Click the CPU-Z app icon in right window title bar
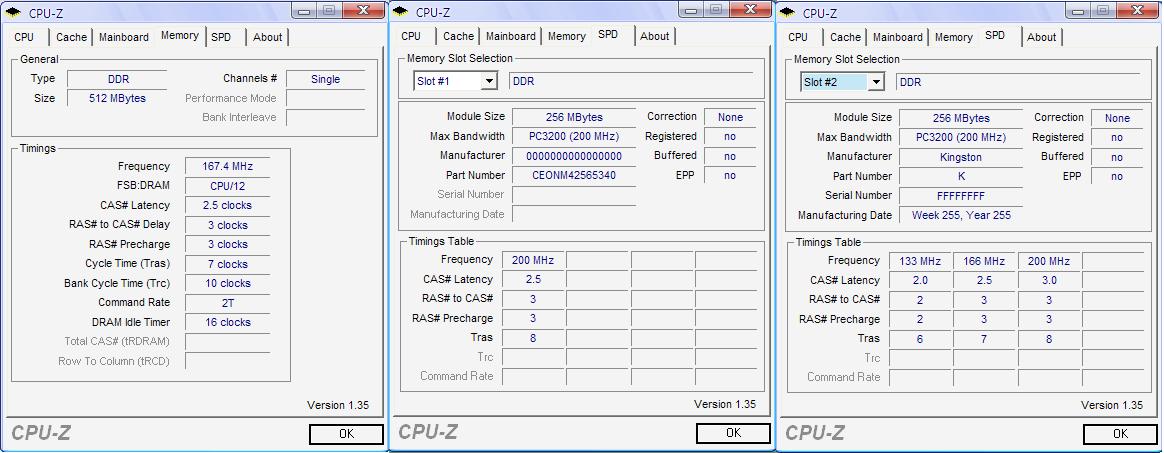The height and width of the screenshot is (453, 1164). [788, 13]
